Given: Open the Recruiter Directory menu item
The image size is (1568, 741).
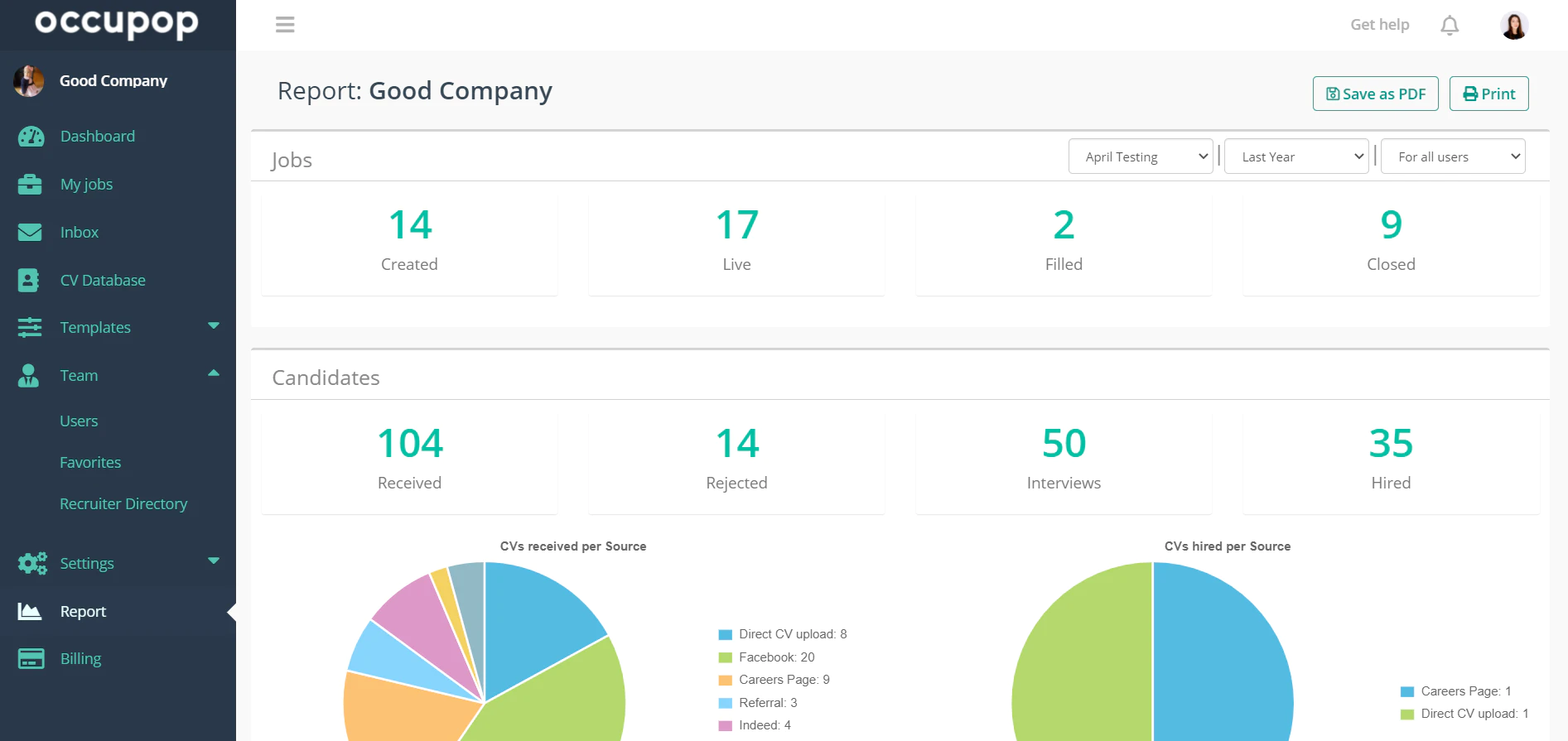Looking at the screenshot, I should tap(123, 504).
